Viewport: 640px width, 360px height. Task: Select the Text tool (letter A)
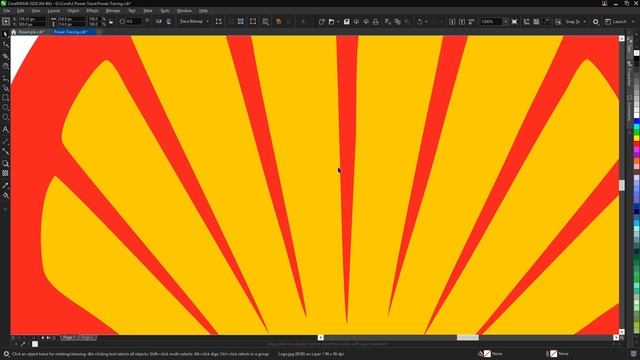click(x=5, y=129)
